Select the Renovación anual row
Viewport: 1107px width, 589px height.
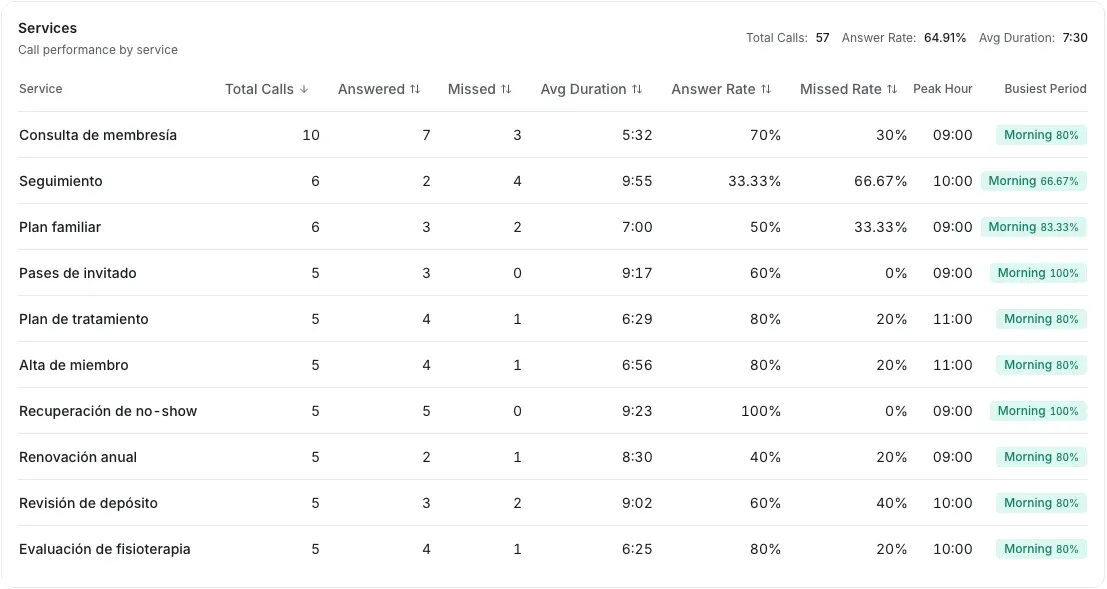(553, 457)
